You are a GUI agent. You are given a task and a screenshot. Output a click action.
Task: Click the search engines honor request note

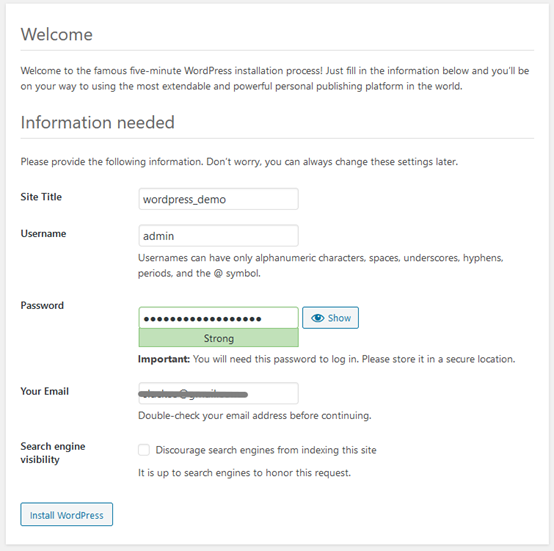point(244,473)
